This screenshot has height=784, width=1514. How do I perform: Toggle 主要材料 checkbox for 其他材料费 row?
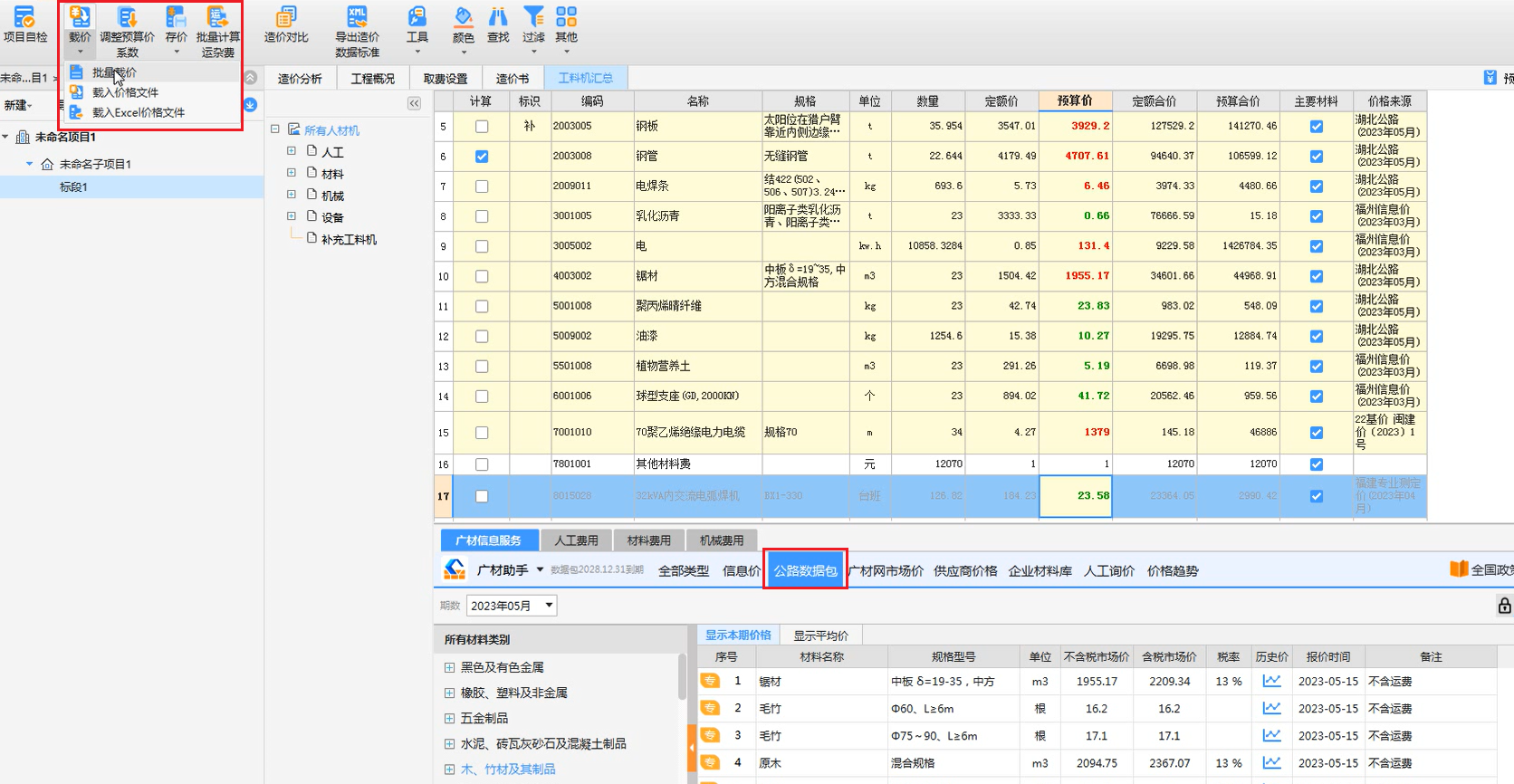tap(1317, 464)
